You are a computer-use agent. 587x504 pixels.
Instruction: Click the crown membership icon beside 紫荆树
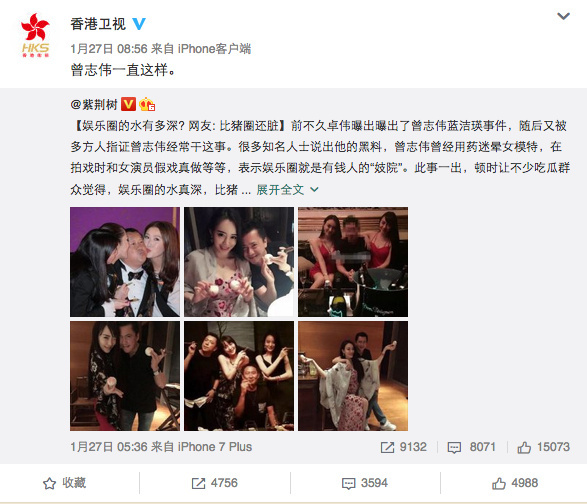pyautogui.click(x=147, y=104)
